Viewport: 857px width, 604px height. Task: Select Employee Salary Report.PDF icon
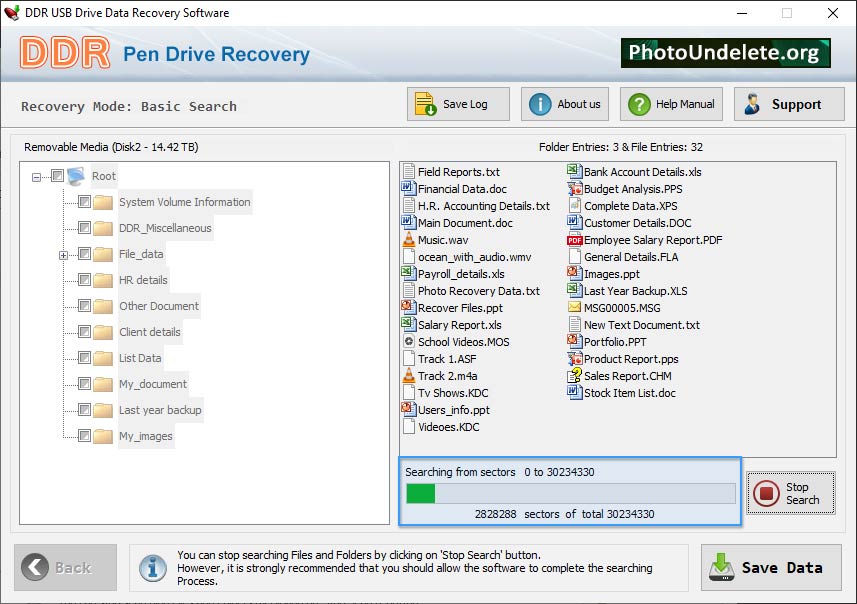pos(574,240)
